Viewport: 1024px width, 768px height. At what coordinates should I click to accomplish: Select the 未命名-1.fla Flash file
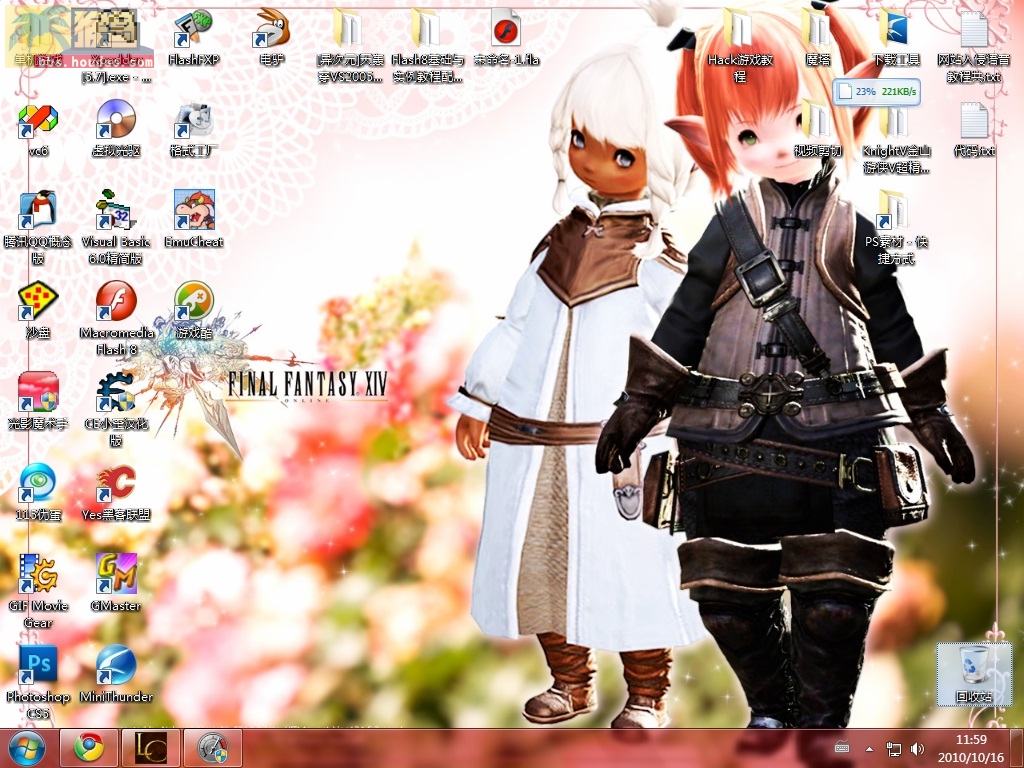[x=506, y=39]
